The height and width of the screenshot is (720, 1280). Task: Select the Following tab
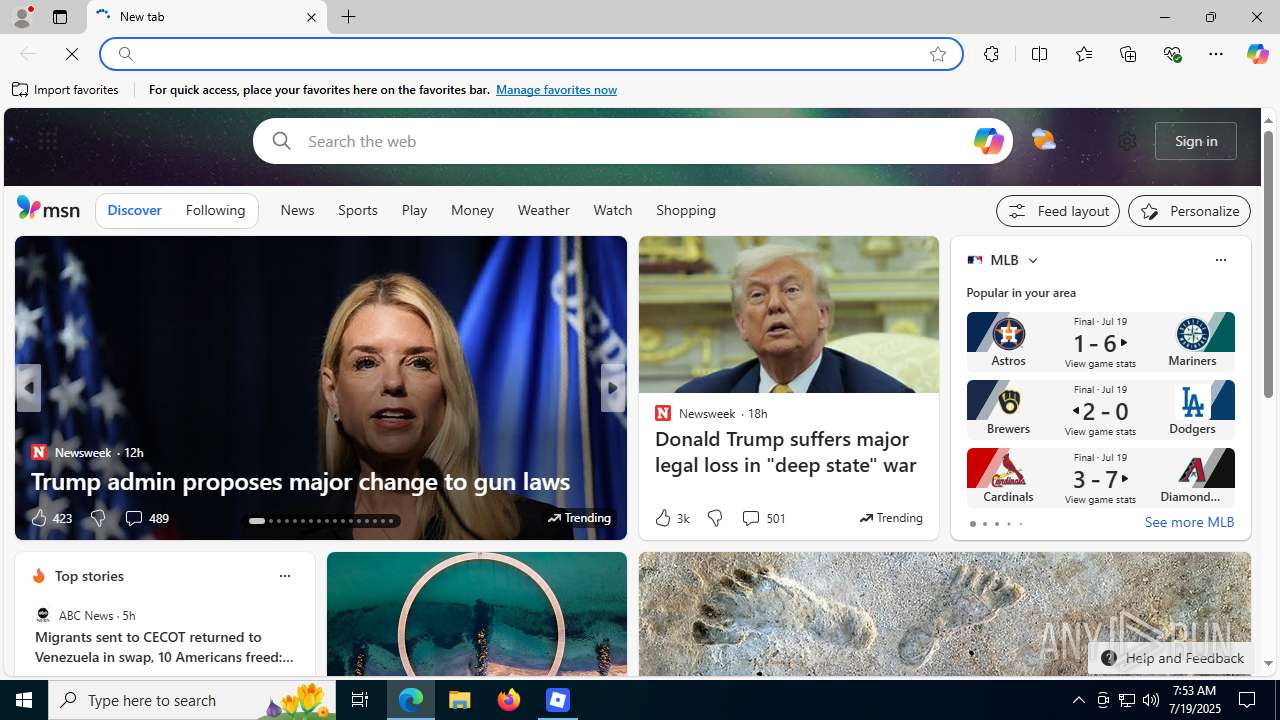click(215, 211)
